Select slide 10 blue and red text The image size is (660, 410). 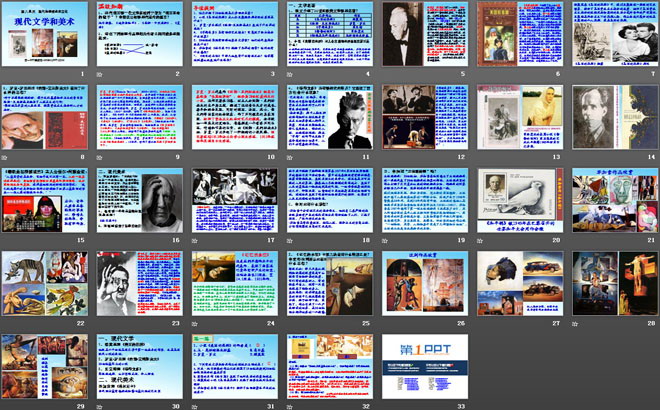coord(235,117)
